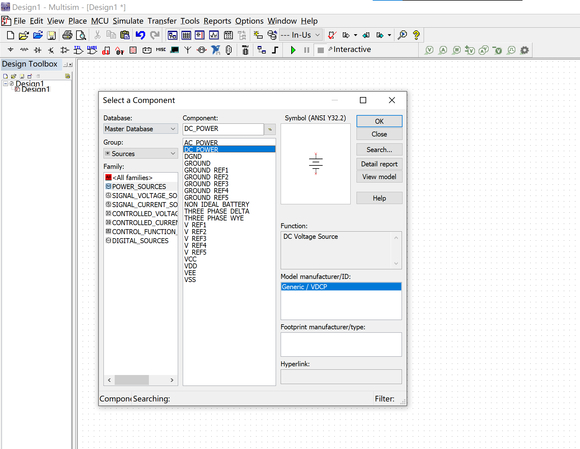Screen dimensions: 580x449
Task: Click the Family list right scroll arrow
Action: tap(172, 380)
